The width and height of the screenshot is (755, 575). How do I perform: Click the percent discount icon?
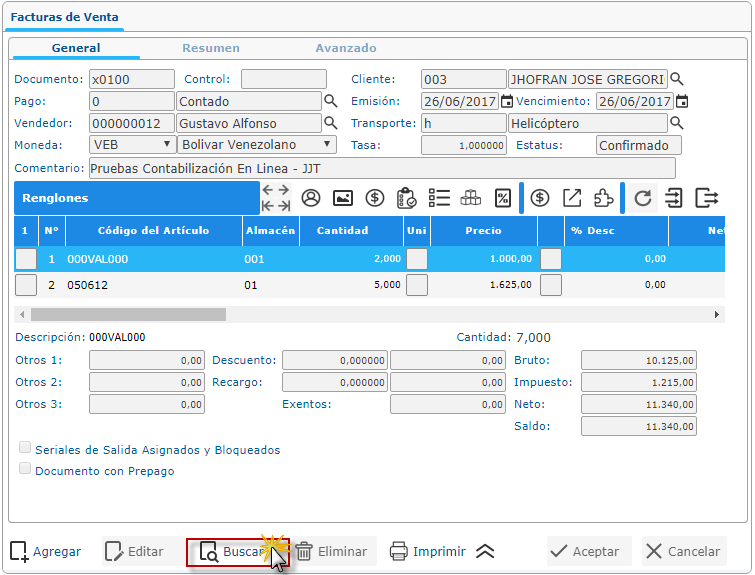pos(503,198)
